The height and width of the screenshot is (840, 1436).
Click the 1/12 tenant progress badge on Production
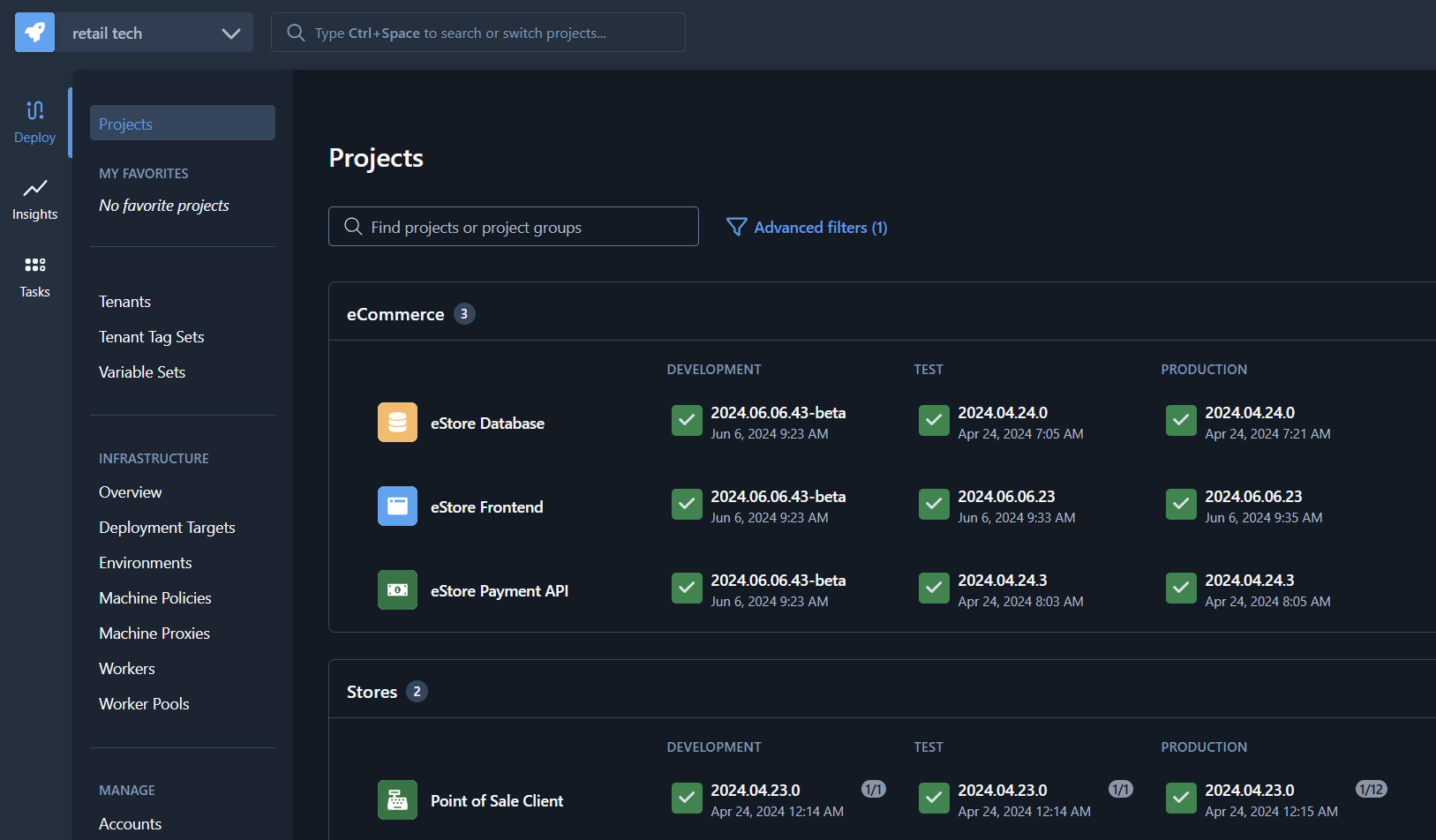click(x=1371, y=789)
